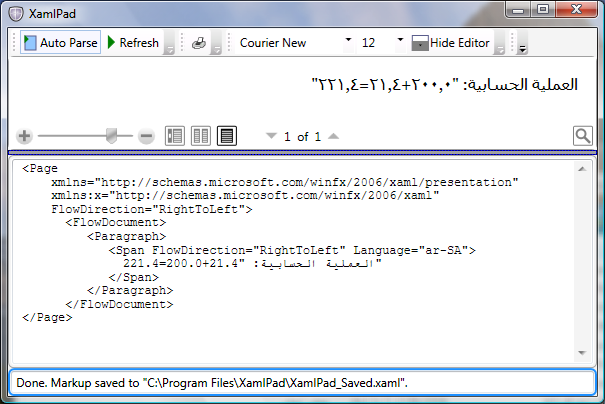Click the "1 of 1" page indicator
Viewport: 605px width, 404px height.
(302, 136)
